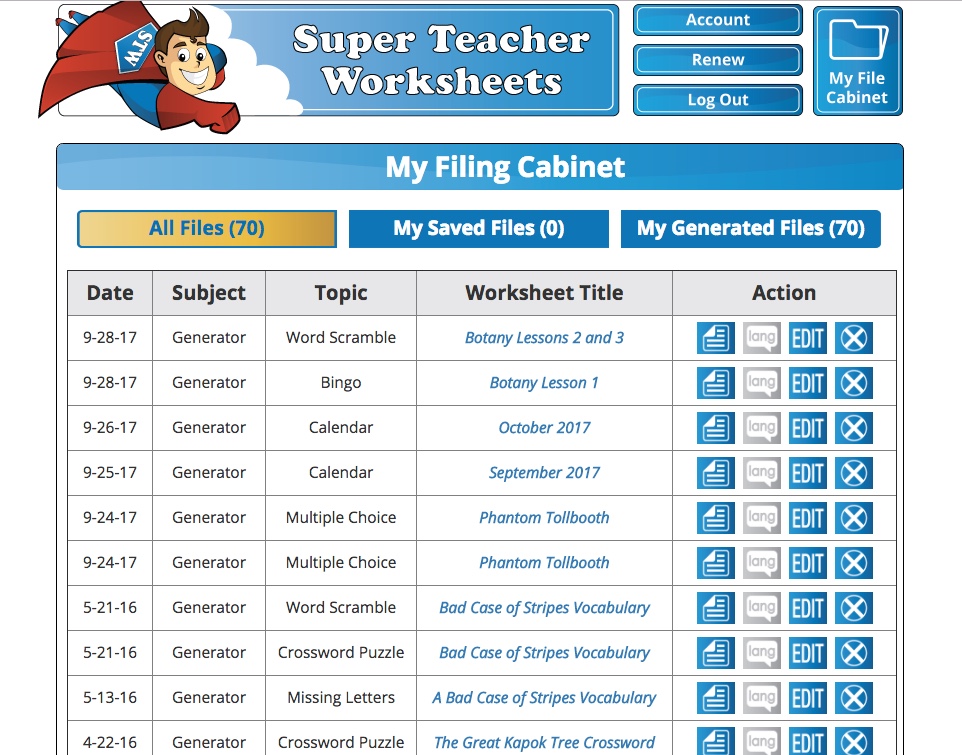Image resolution: width=962 pixels, height=755 pixels.
Task: Click lang icon in Botany Lesson 1 row
Action: point(761,383)
